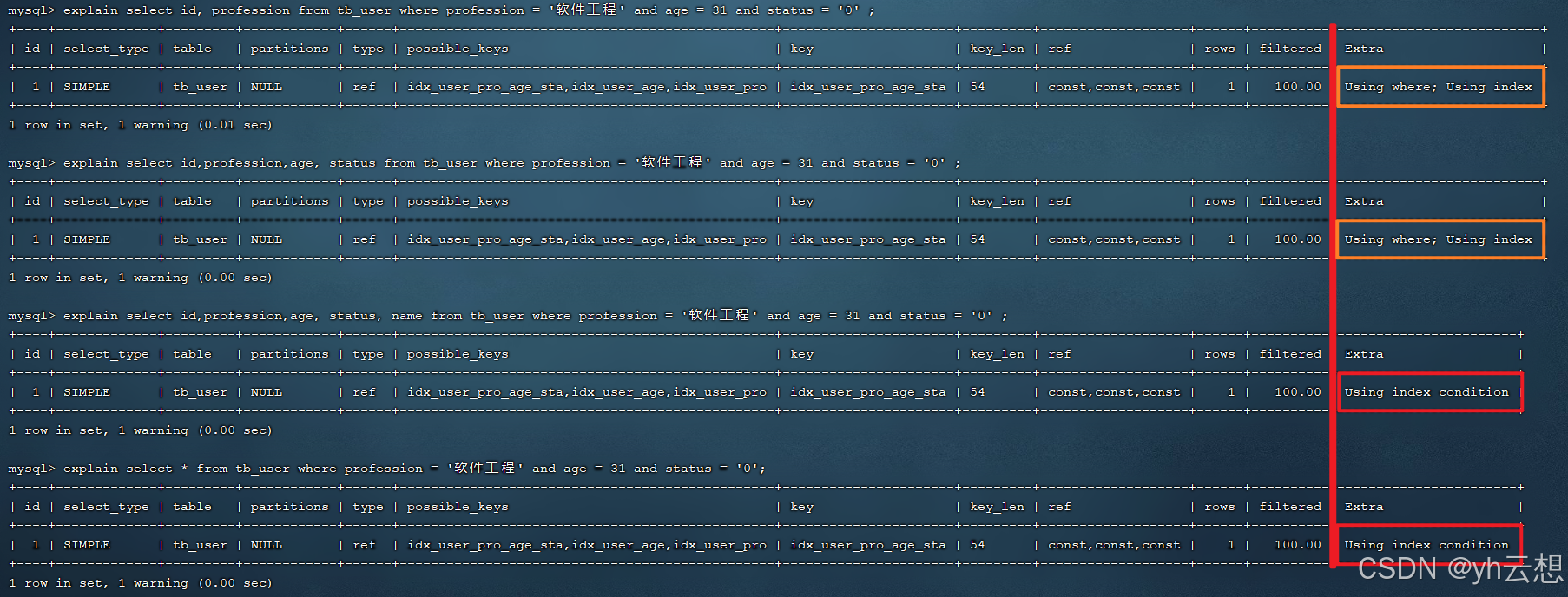Click 'NULL' partitions cell in the query-selecting-name result
Image resolution: width=1568 pixels, height=597 pixels.
(267, 392)
